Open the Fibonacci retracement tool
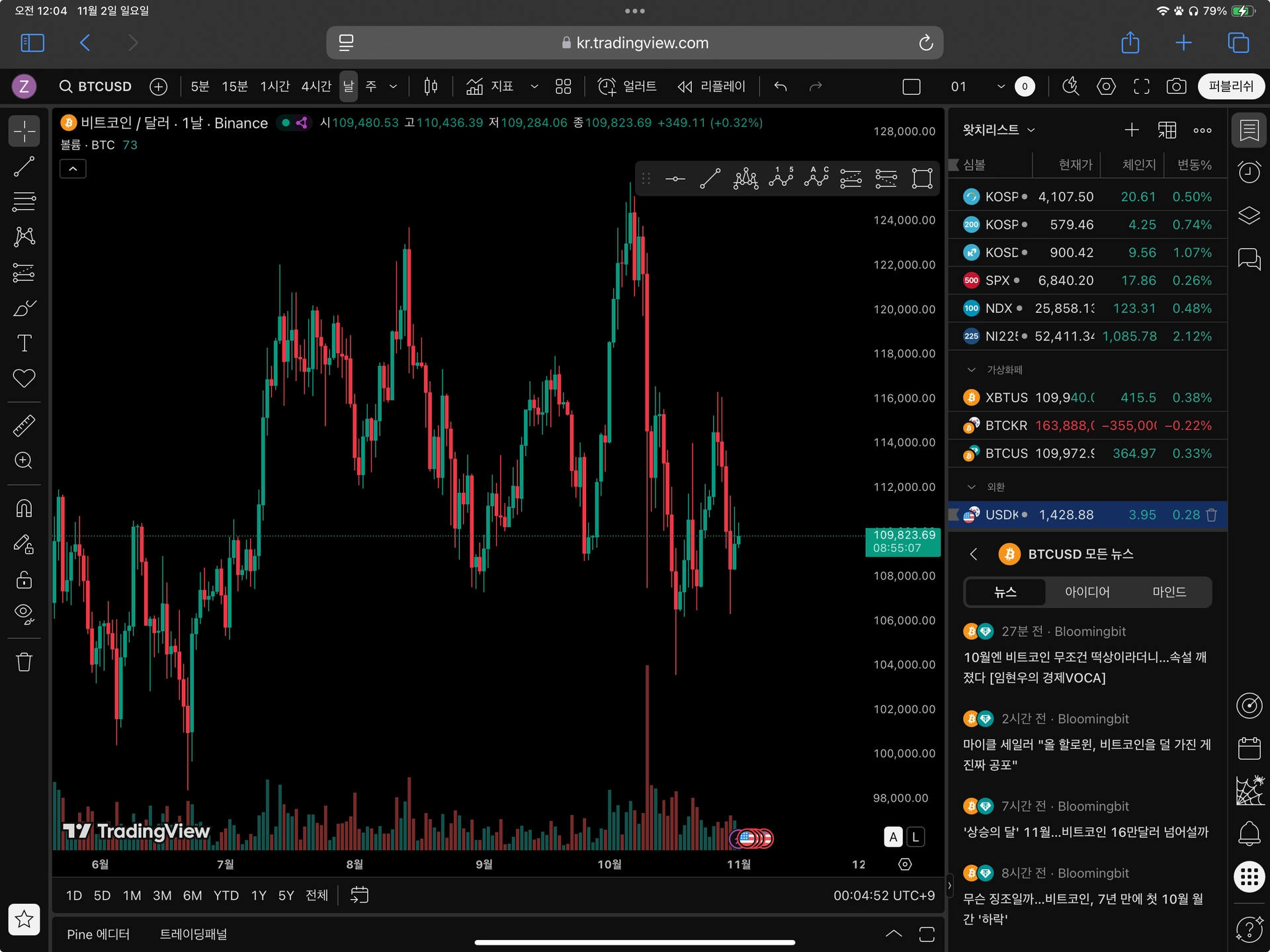The image size is (1270, 952). [x=24, y=201]
